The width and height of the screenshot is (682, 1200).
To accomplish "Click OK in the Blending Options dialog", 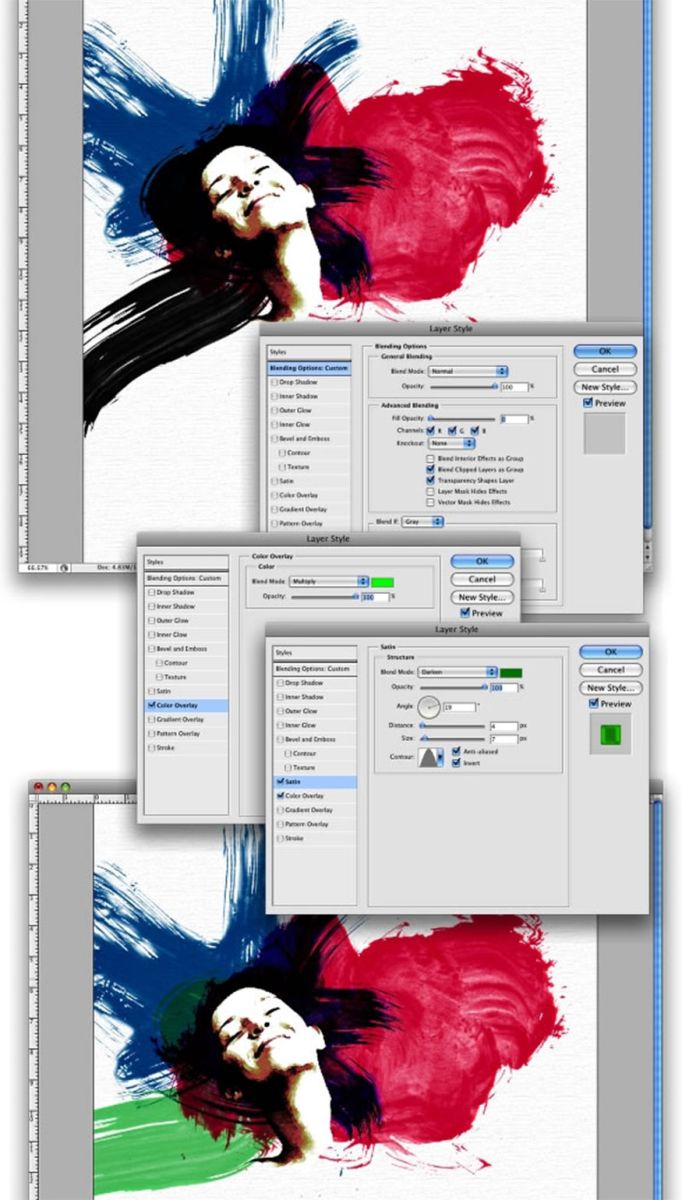I will click(605, 351).
